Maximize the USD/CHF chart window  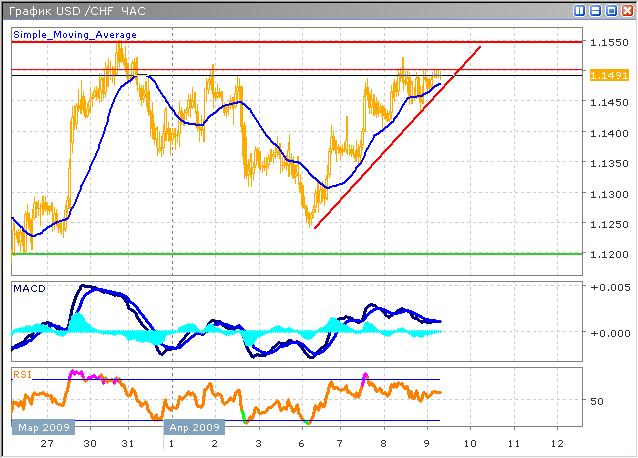tap(611, 10)
